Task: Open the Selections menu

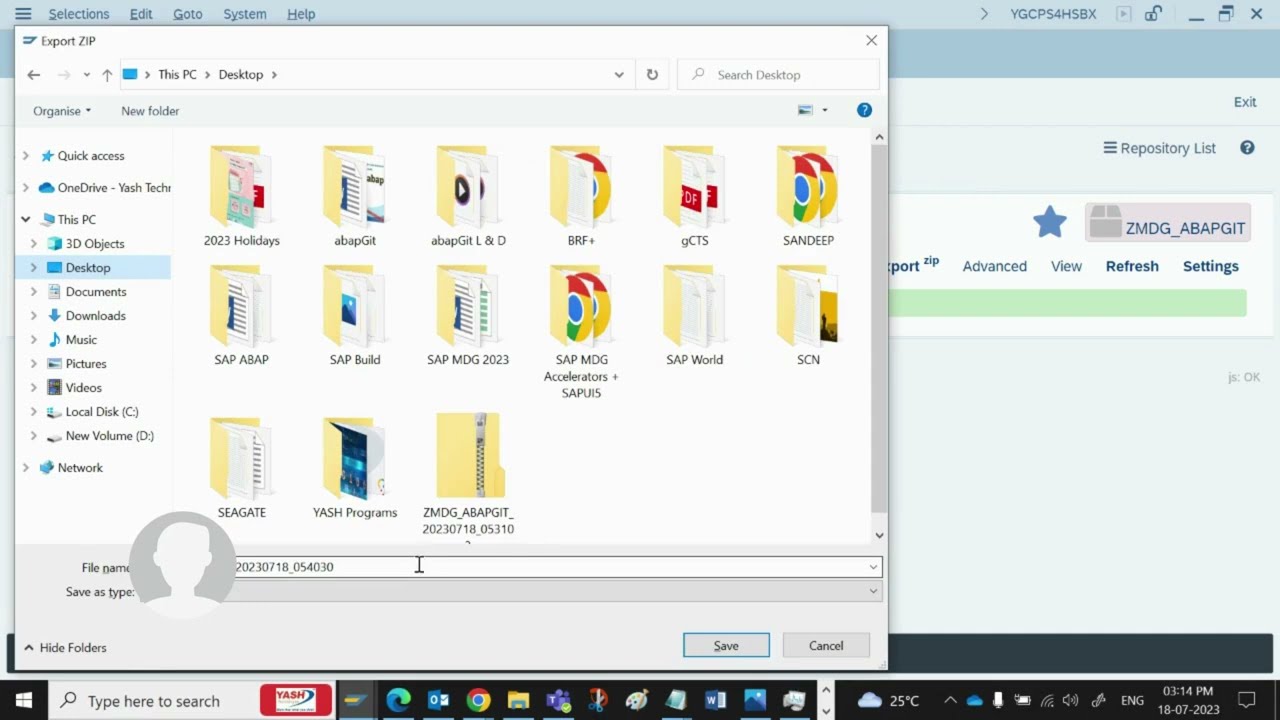Action: 79,14
